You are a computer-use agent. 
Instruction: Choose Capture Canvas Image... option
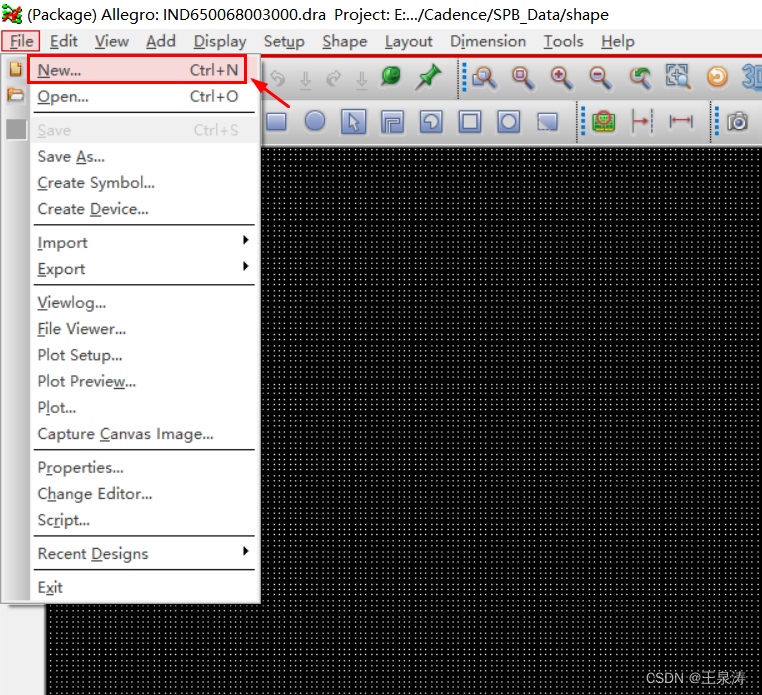pos(125,434)
